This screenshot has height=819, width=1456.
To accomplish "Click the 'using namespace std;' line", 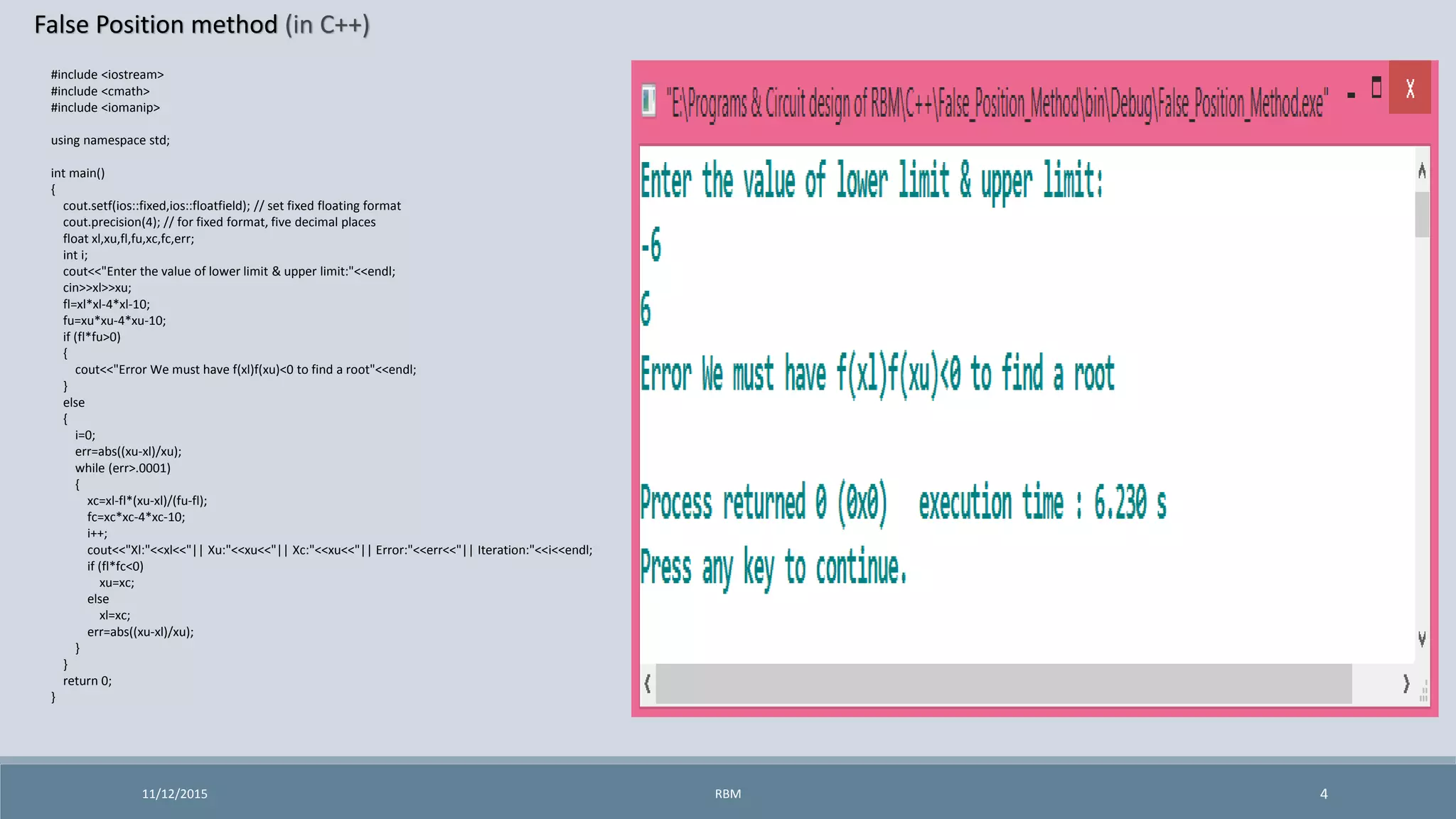I will tap(110, 140).
